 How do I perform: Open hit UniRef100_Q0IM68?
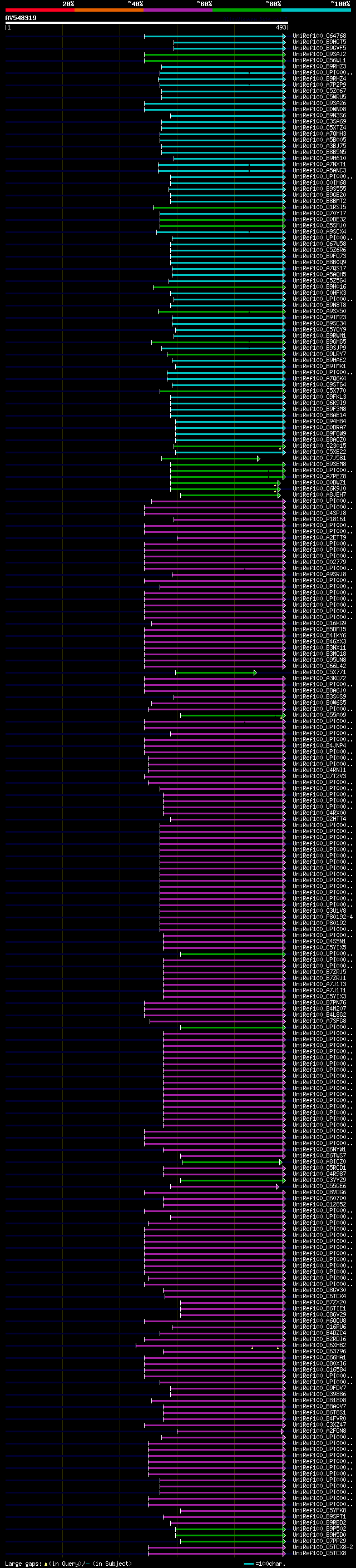click(x=319, y=182)
